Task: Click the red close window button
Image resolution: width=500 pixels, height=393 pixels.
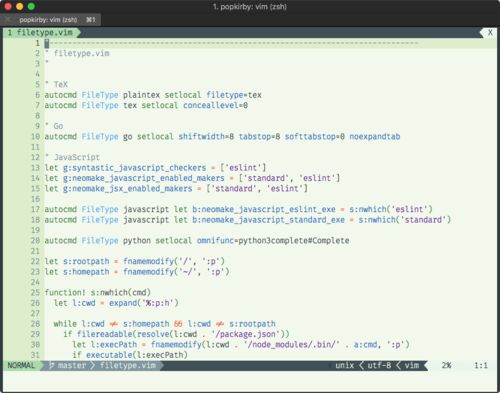Action: (8, 6)
